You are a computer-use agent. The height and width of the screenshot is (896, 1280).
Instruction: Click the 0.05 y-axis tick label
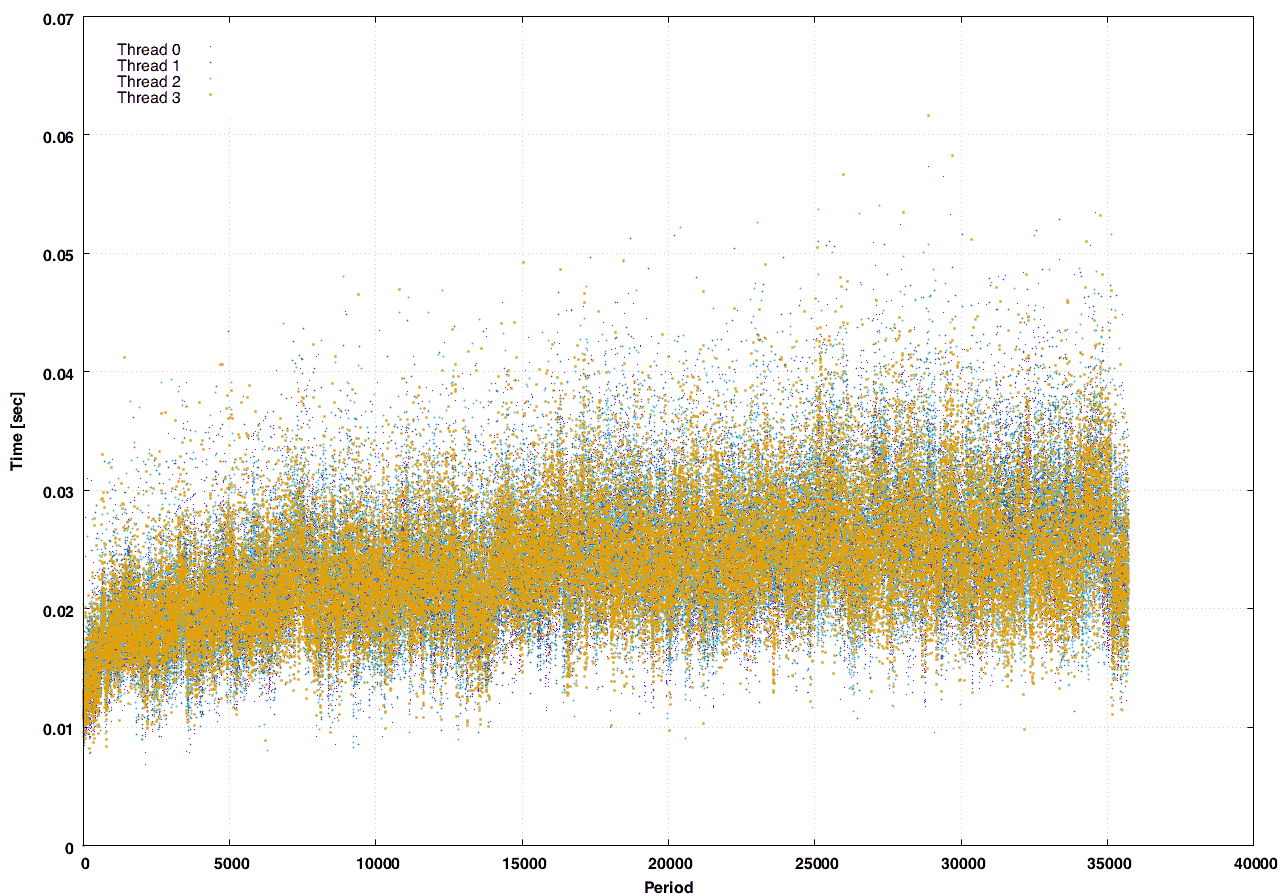[x=57, y=254]
